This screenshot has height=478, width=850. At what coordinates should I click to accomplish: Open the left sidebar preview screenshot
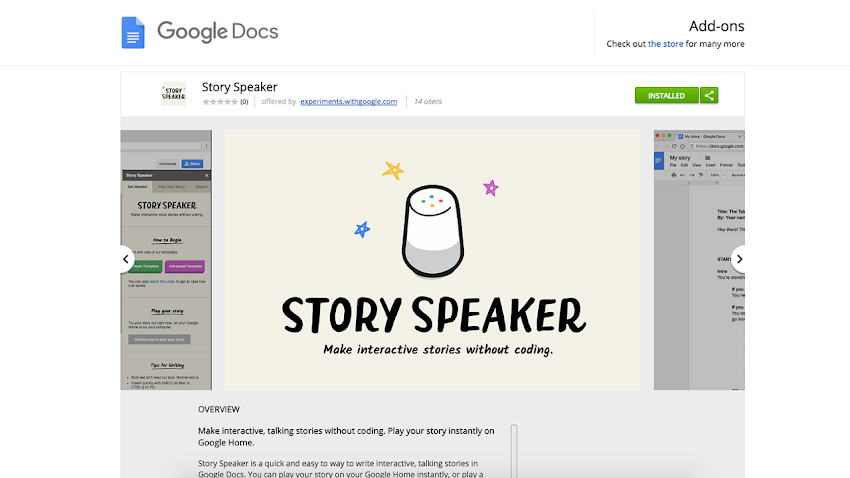(166, 260)
